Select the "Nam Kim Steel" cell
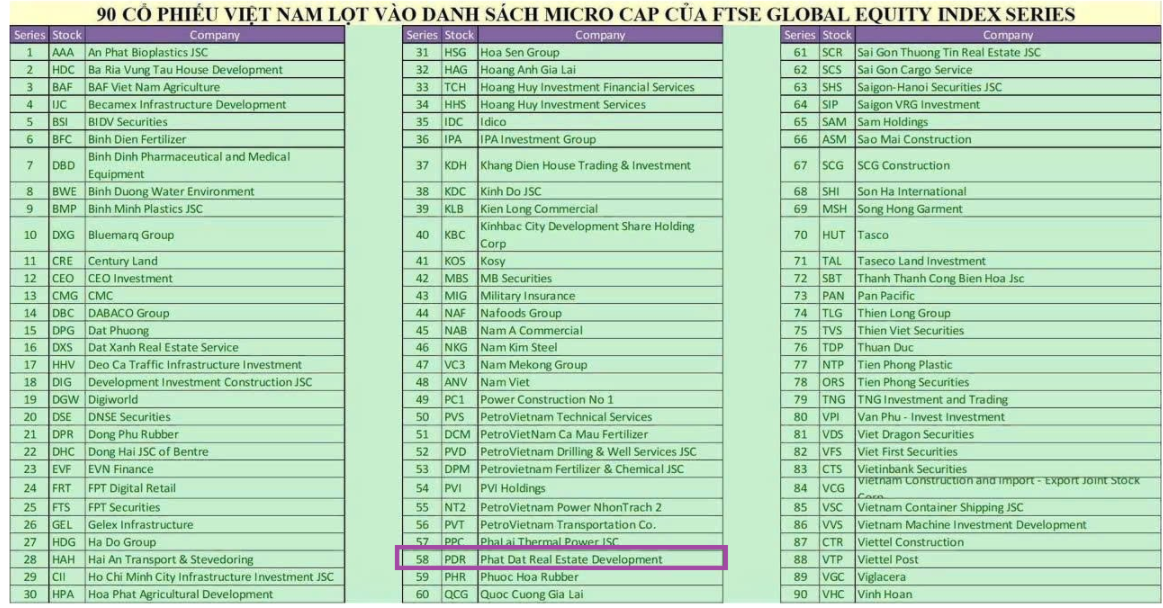The height and width of the screenshot is (608, 1163). tap(599, 347)
